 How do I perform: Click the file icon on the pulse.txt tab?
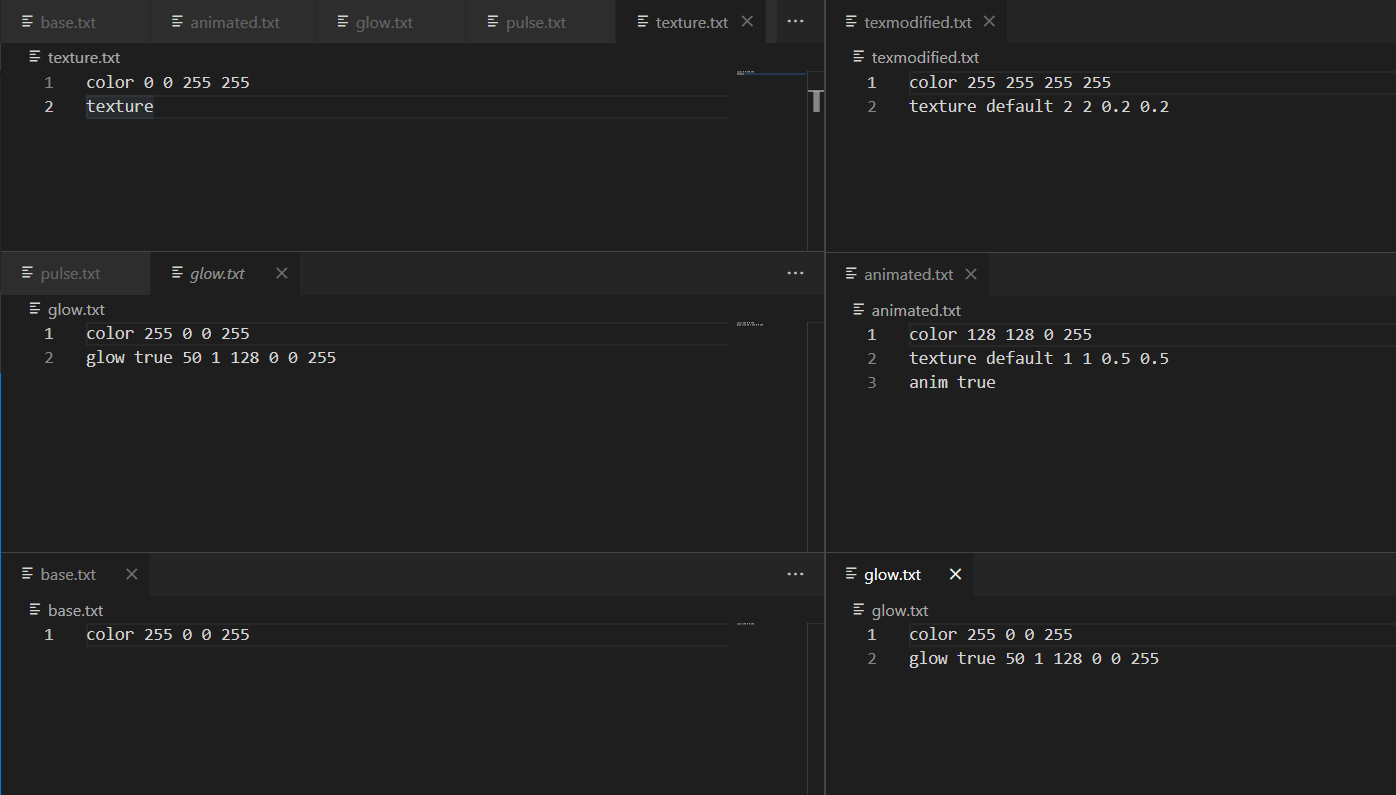click(x=492, y=21)
